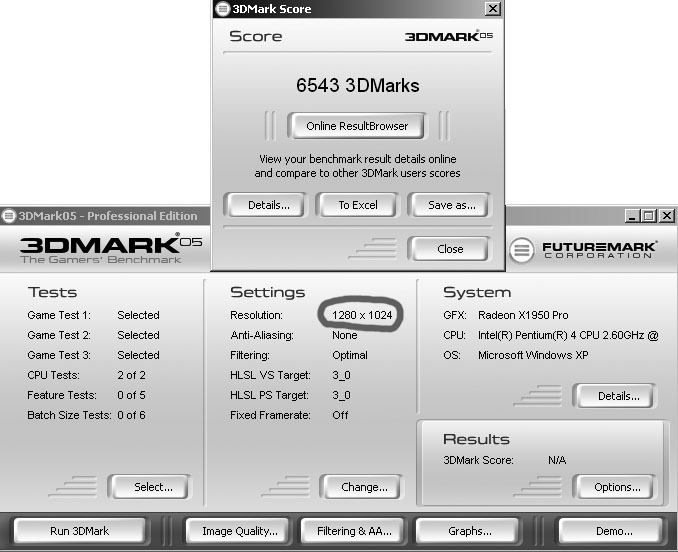The image size is (678, 552).
Task: Export results with To Excel button
Action: coord(358,205)
